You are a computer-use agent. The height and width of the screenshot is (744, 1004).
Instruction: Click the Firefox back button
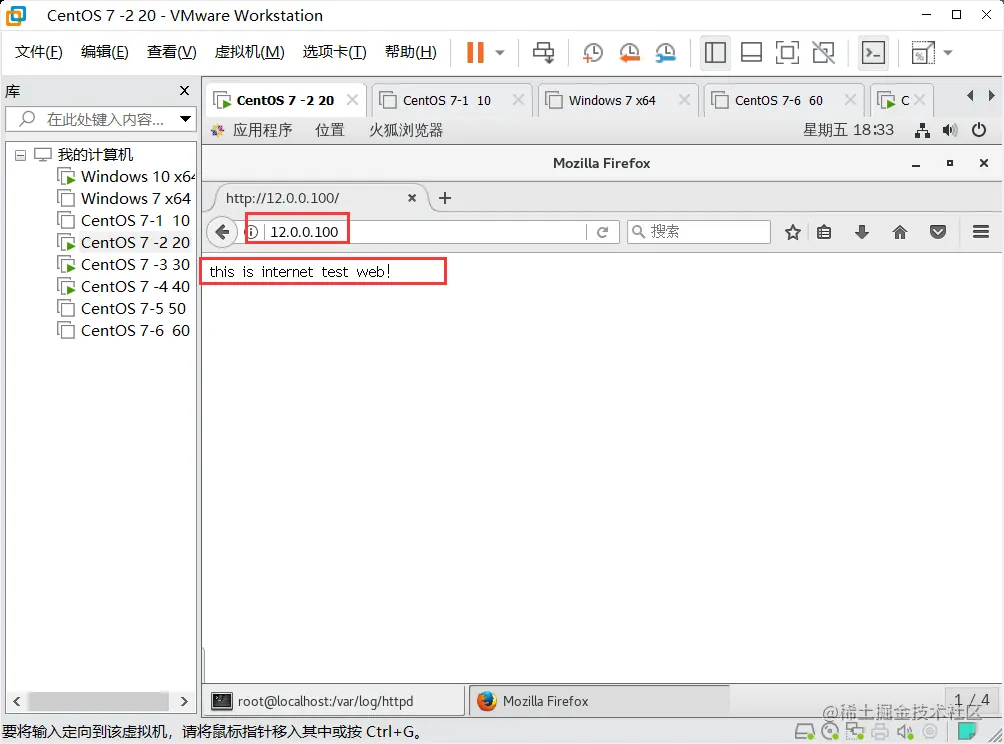coord(222,231)
